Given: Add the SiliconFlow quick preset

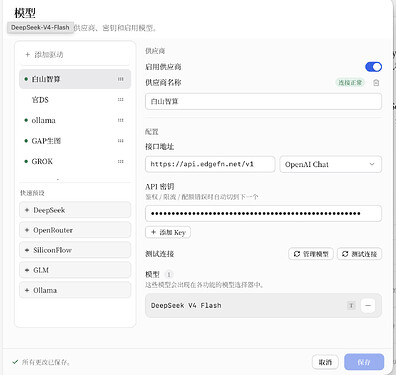Looking at the screenshot, I should 75,250.
